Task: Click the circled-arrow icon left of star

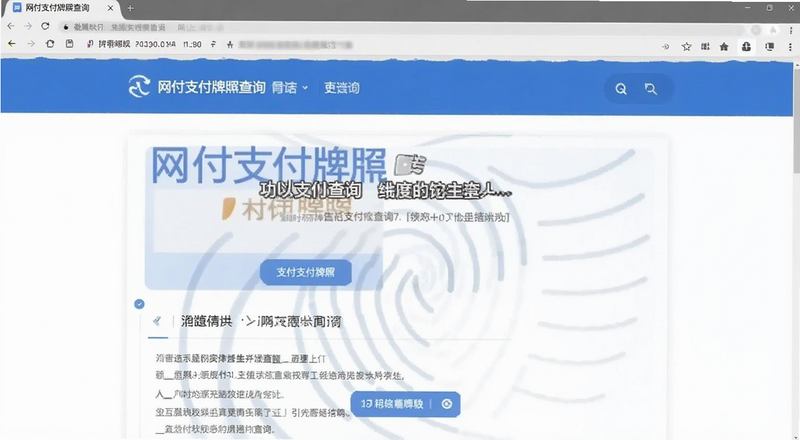Action: tap(665, 47)
